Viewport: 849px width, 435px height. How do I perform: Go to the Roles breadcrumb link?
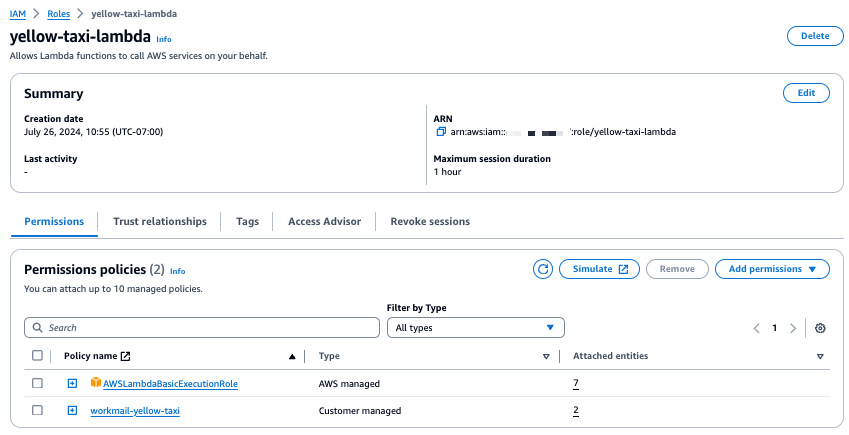pyautogui.click(x=58, y=14)
